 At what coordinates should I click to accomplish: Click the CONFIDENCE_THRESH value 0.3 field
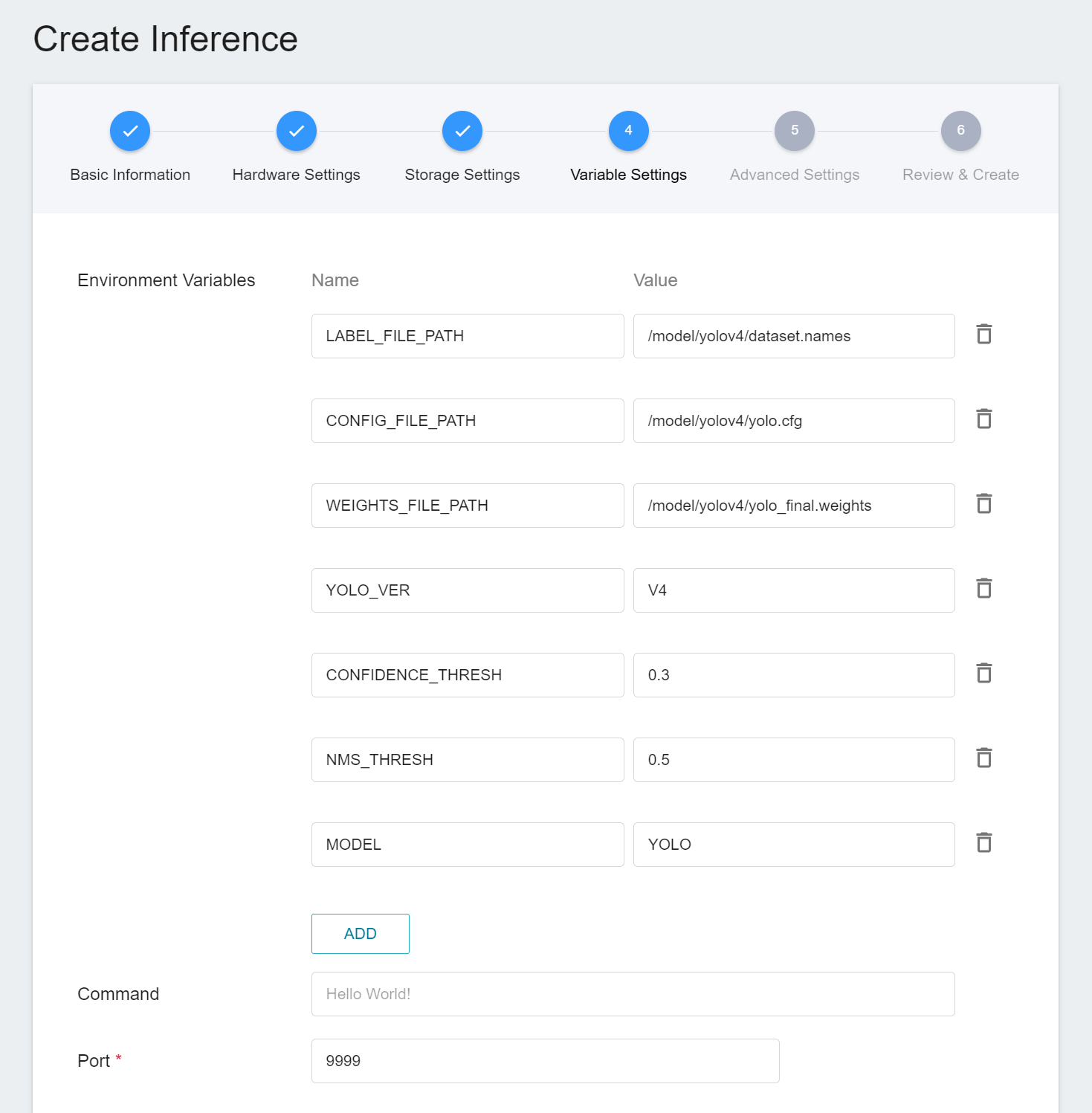pos(794,675)
